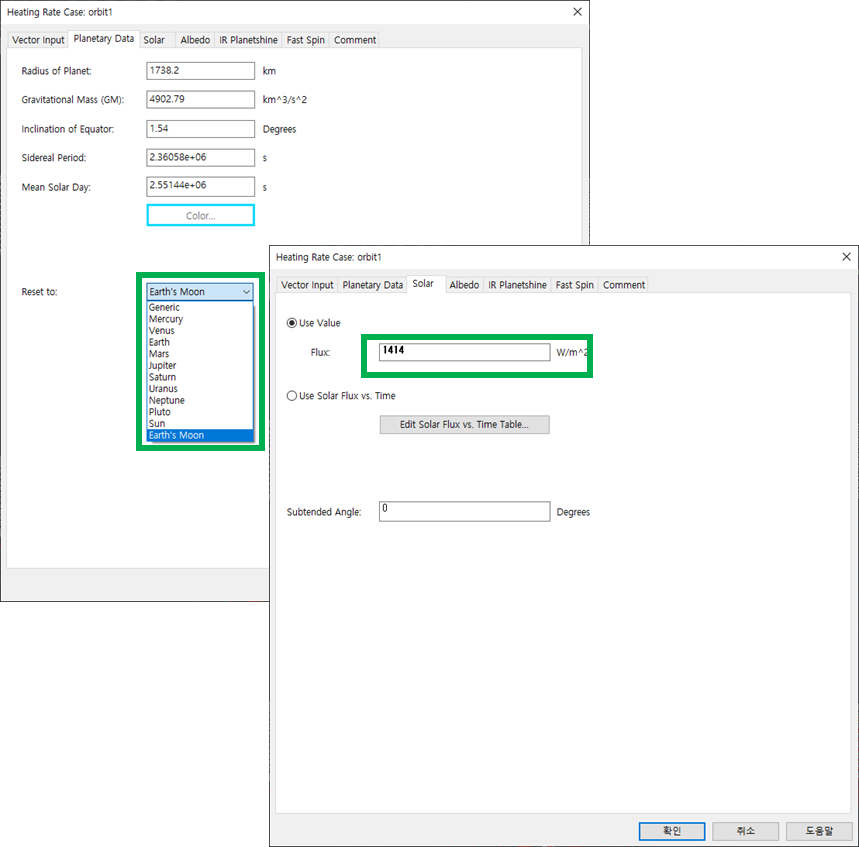The image size is (859, 847).
Task: Switch to Vector Input tab in back window
Action: 38,40
